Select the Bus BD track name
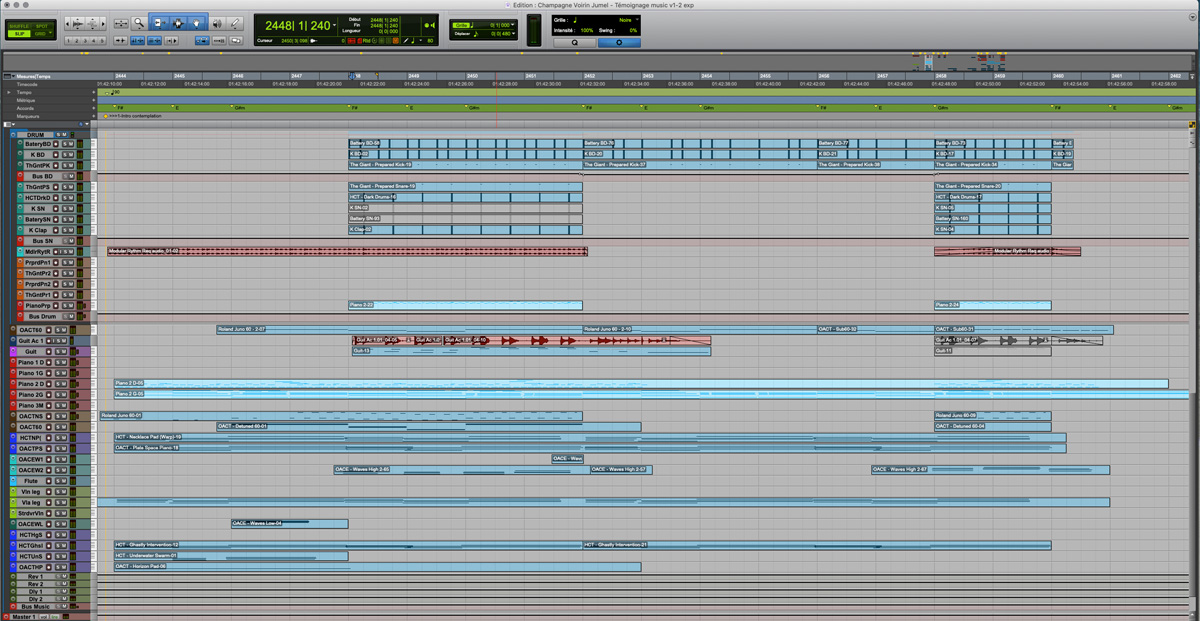The height and width of the screenshot is (621, 1200). (42, 176)
